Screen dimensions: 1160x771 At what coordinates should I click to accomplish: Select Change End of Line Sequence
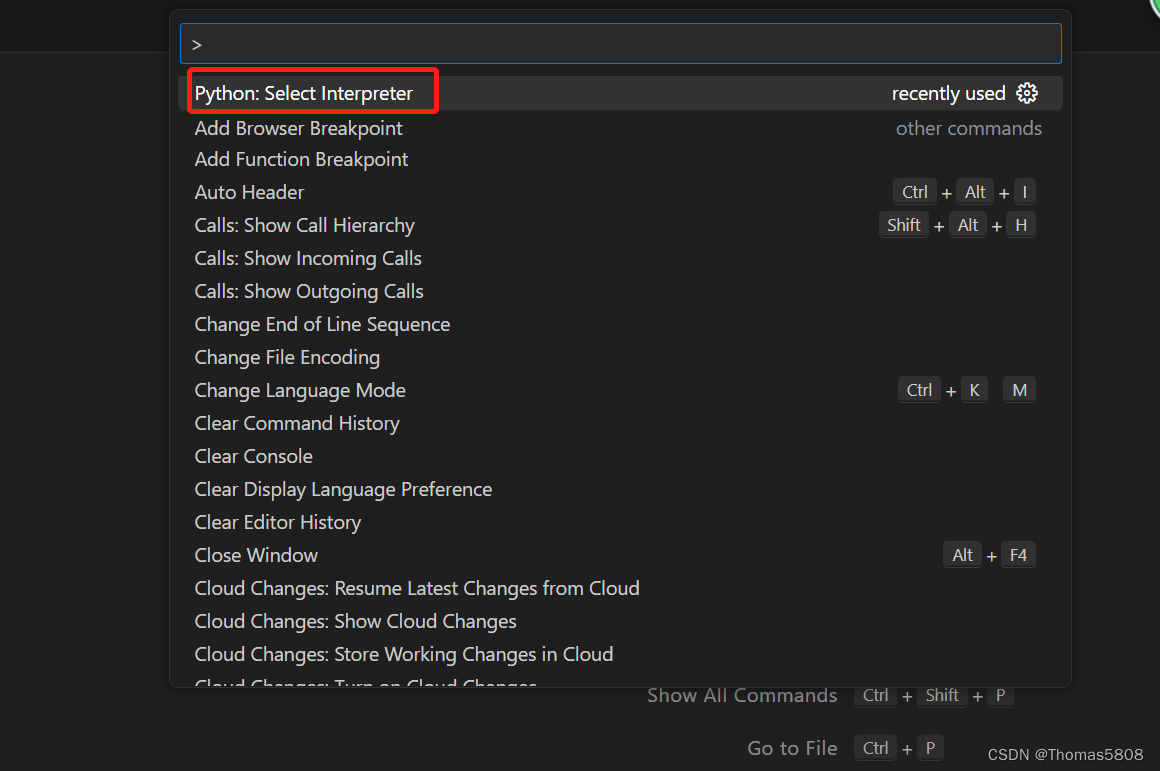[x=322, y=324]
